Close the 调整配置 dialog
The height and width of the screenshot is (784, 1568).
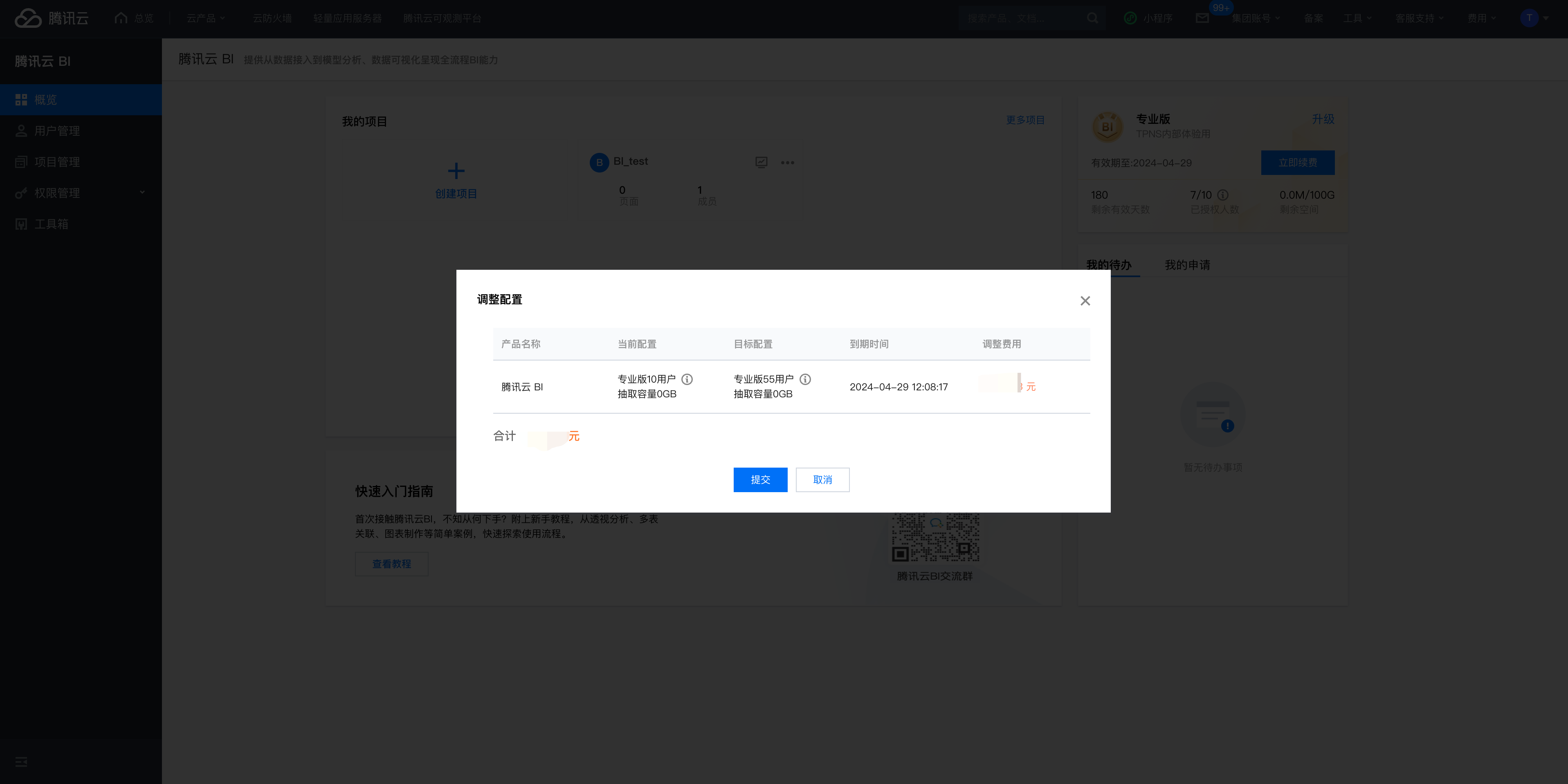pyautogui.click(x=1085, y=300)
